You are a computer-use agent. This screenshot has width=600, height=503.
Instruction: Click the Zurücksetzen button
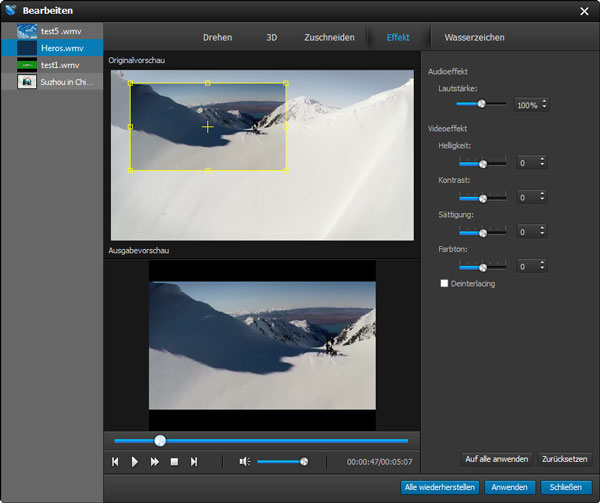[564, 459]
